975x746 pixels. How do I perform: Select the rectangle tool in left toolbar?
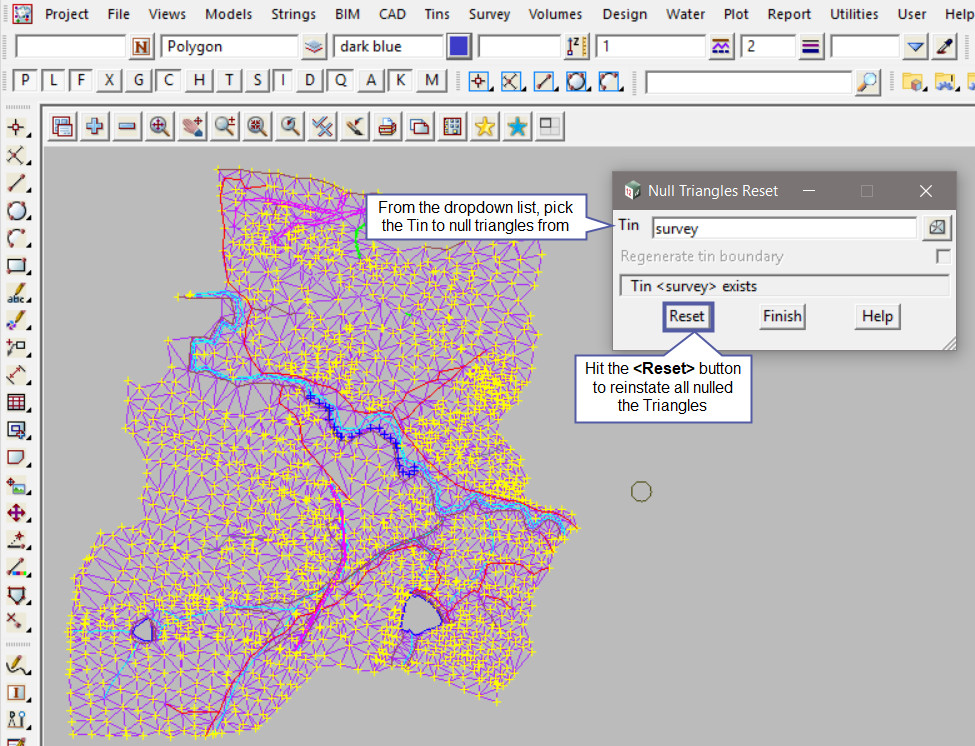pos(16,267)
